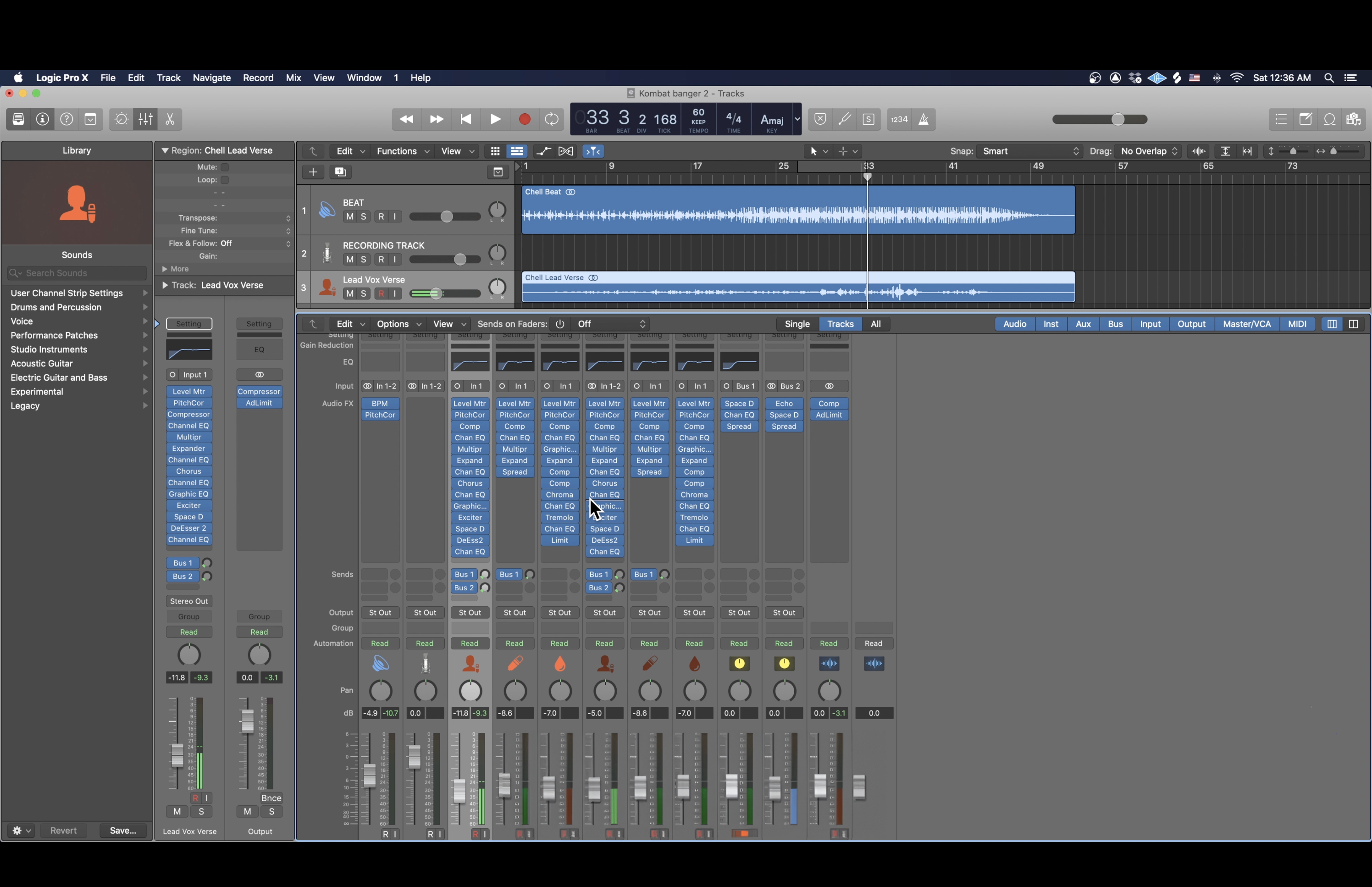Expand the Track Lead Vox Verse disclosure triangle
1372x887 pixels.
(165, 285)
